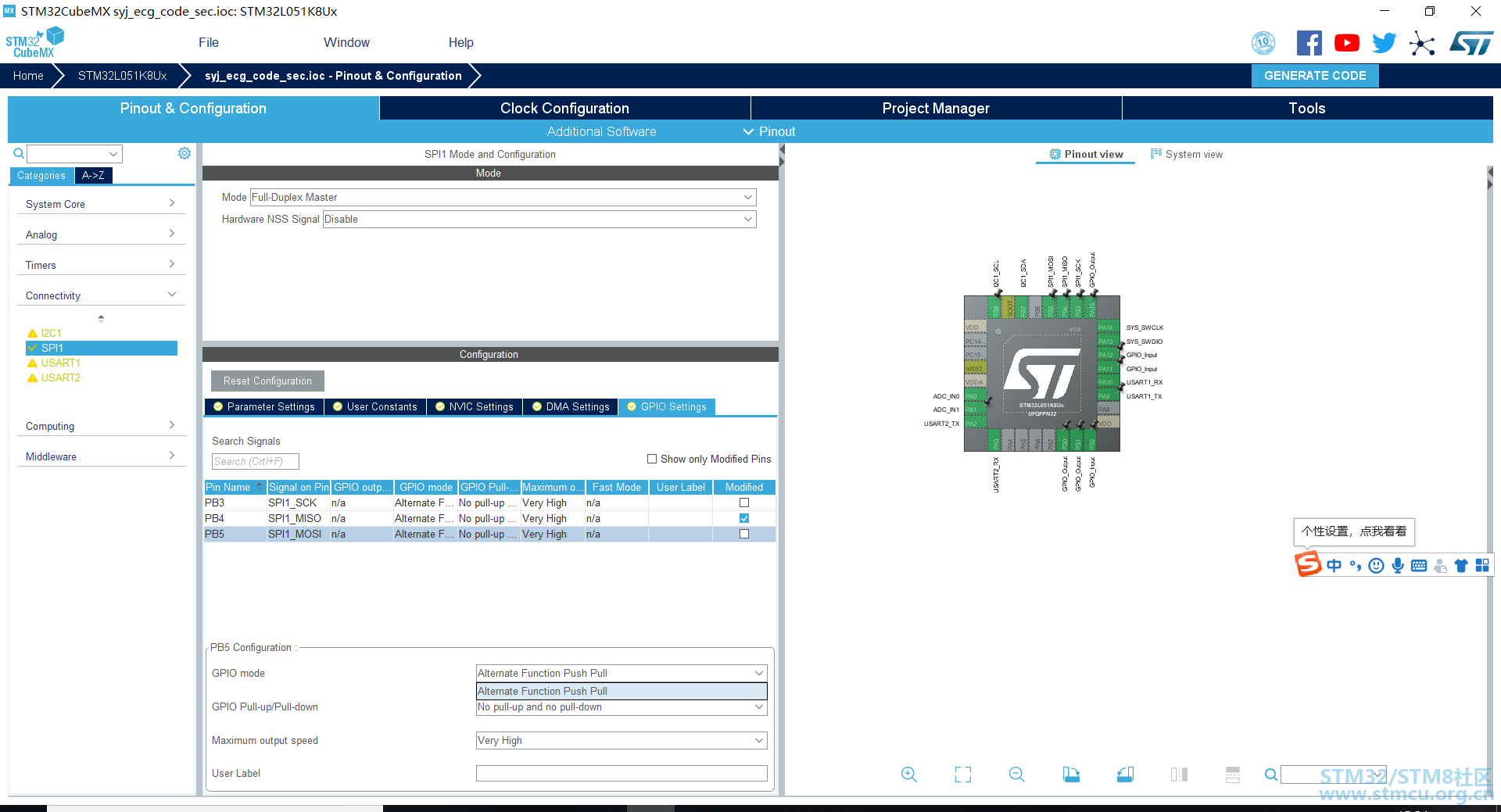Fit the chip to the view
Viewport: 1501px width, 812px height.
pos(963,774)
